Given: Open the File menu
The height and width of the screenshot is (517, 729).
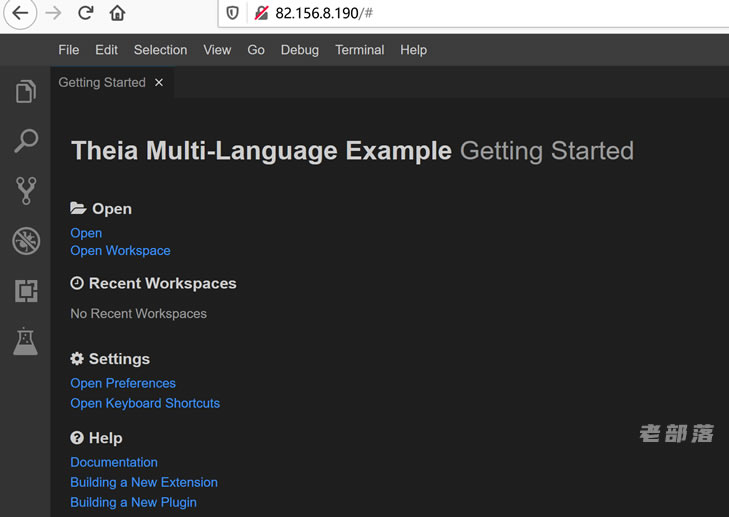Looking at the screenshot, I should [69, 50].
